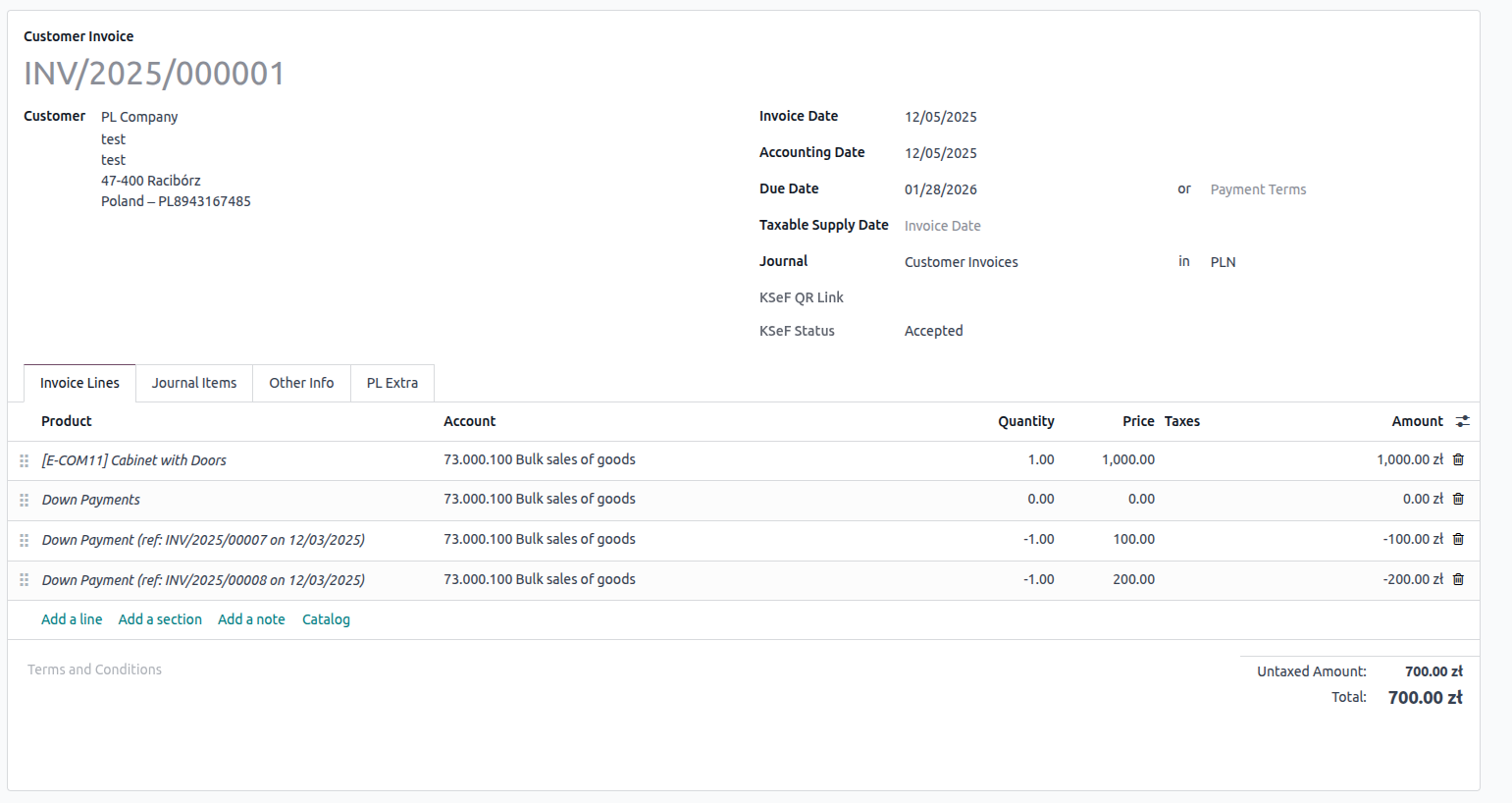Click drag handle on Down Payments row
The height and width of the screenshot is (803, 1512).
pyautogui.click(x=25, y=500)
